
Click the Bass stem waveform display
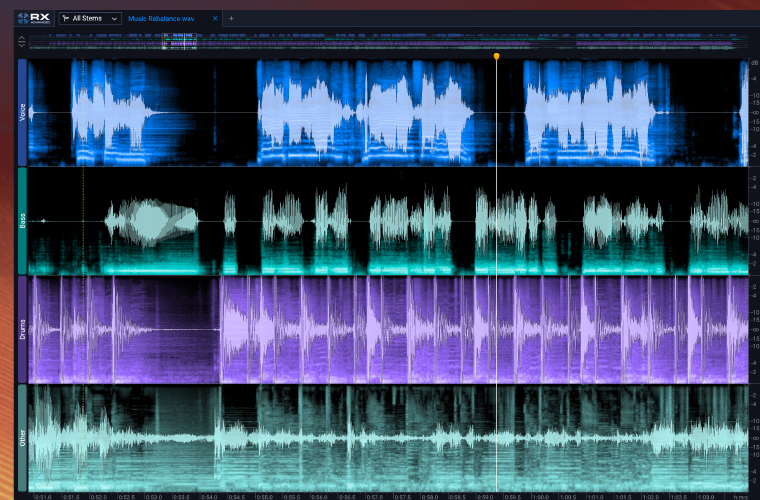(380, 221)
